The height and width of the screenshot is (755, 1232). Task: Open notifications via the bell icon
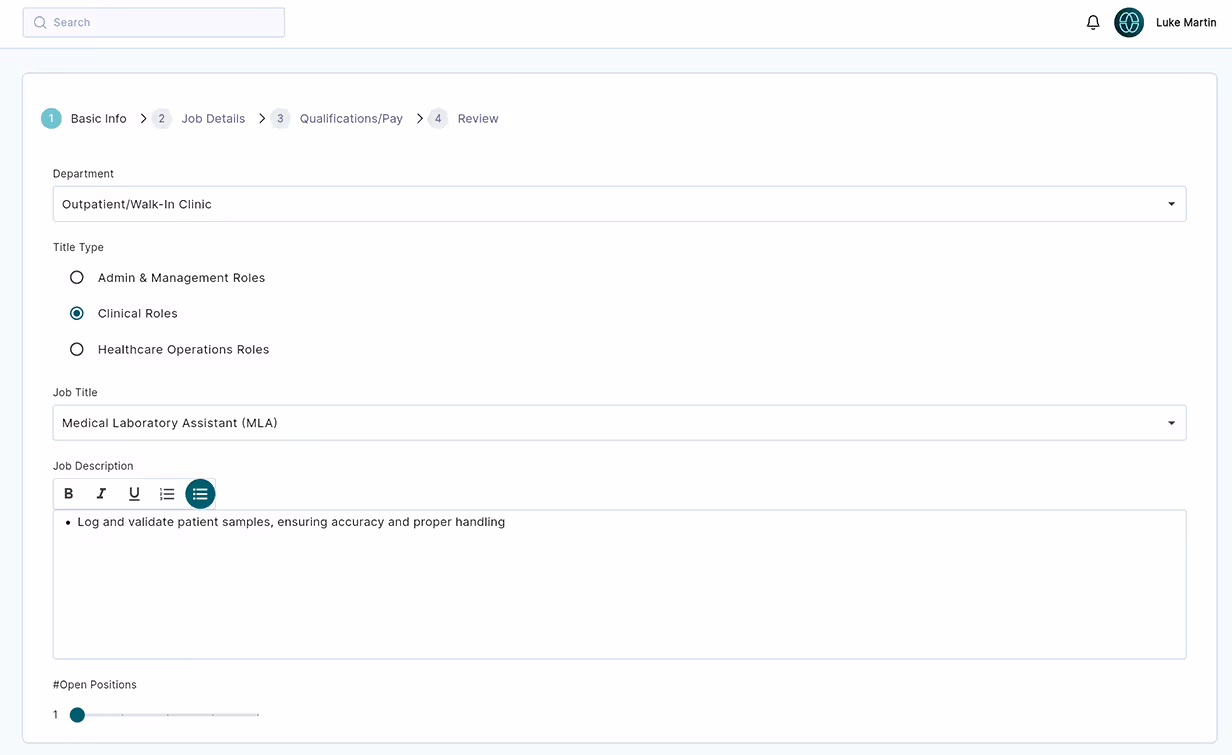(x=1093, y=22)
